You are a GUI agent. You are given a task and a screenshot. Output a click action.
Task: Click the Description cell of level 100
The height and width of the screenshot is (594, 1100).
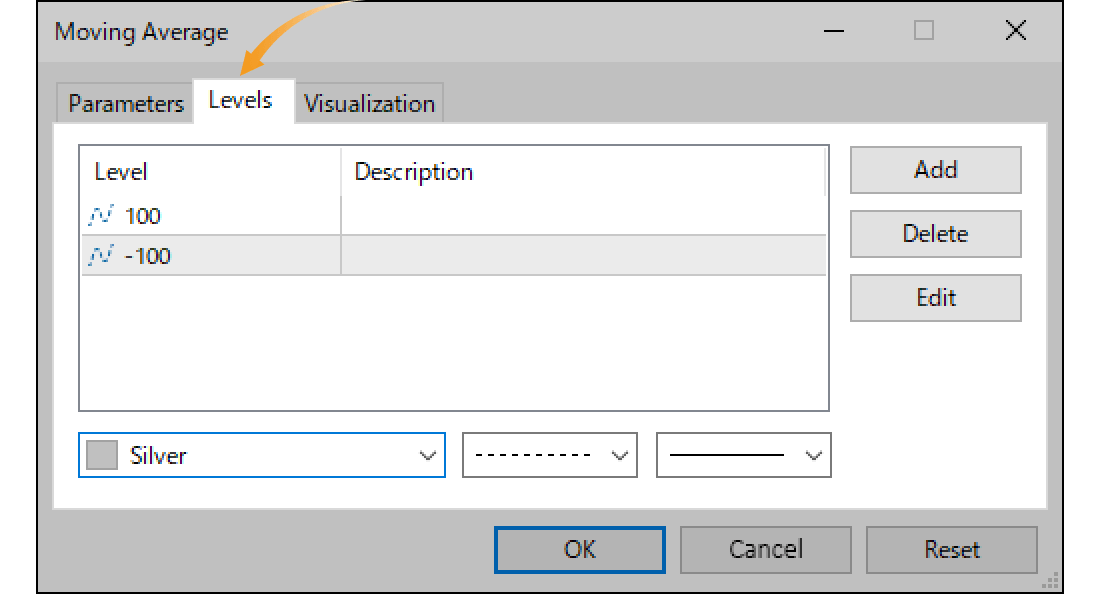click(x=584, y=215)
